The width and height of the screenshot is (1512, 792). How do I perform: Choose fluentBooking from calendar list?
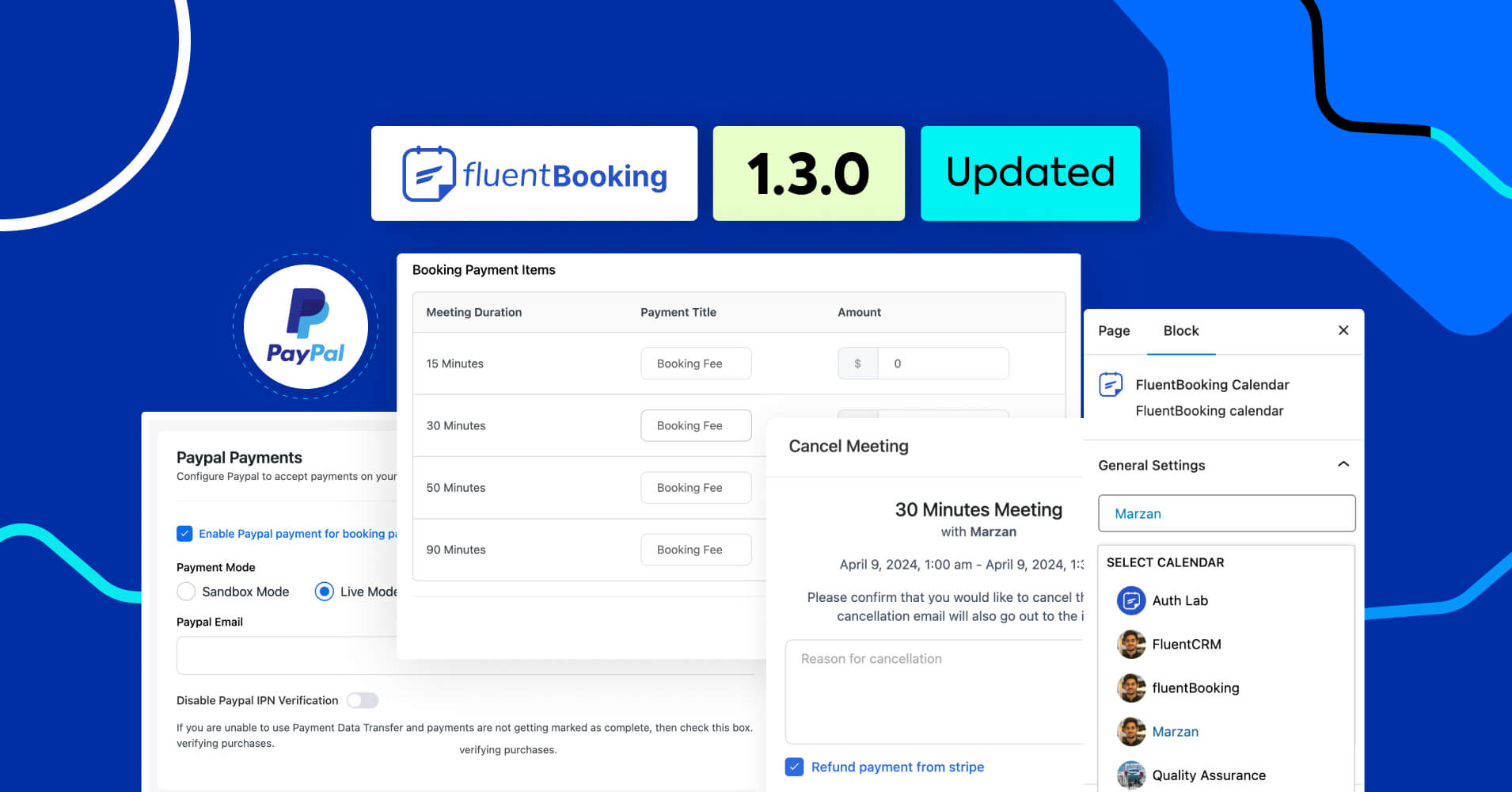point(1195,687)
